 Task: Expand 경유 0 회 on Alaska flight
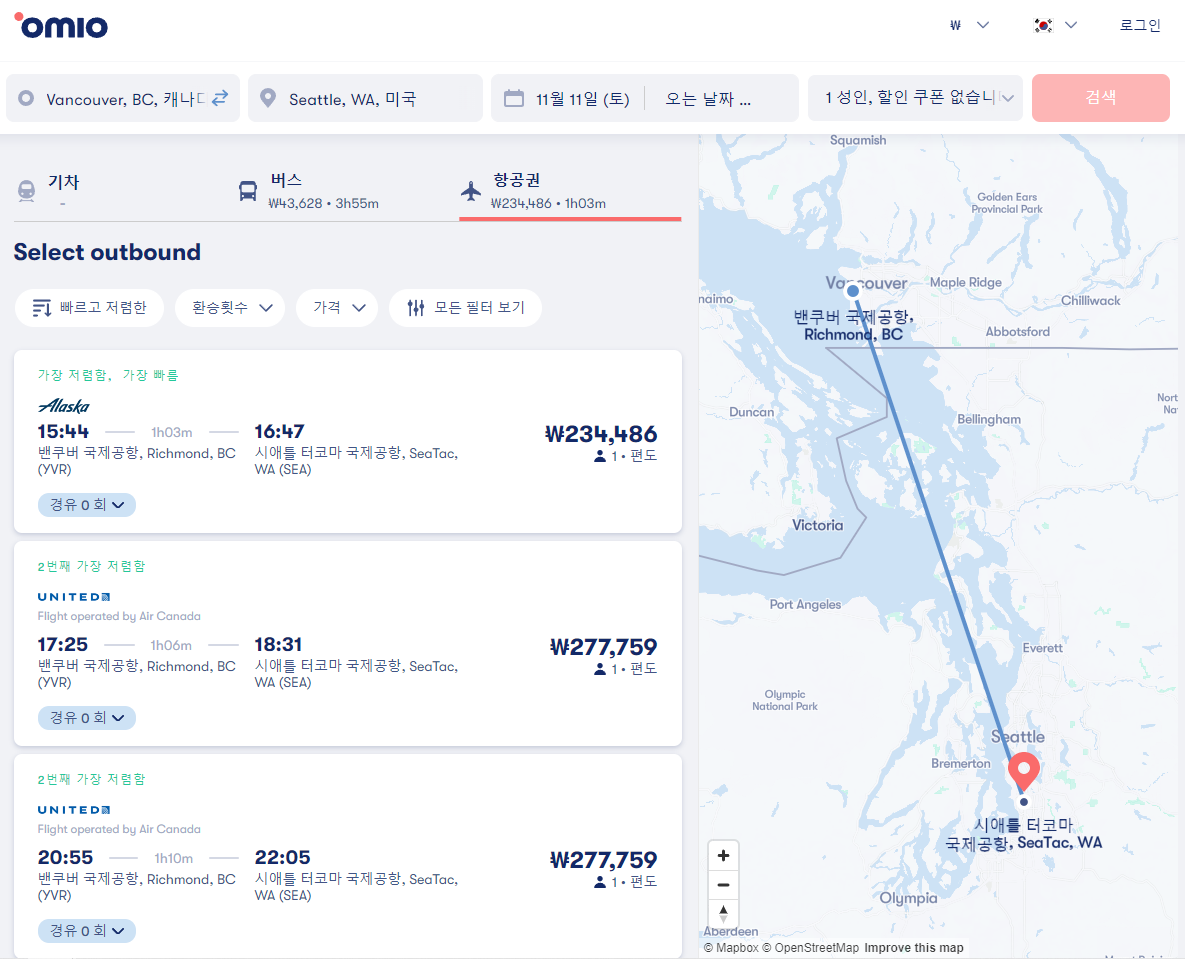(x=87, y=505)
